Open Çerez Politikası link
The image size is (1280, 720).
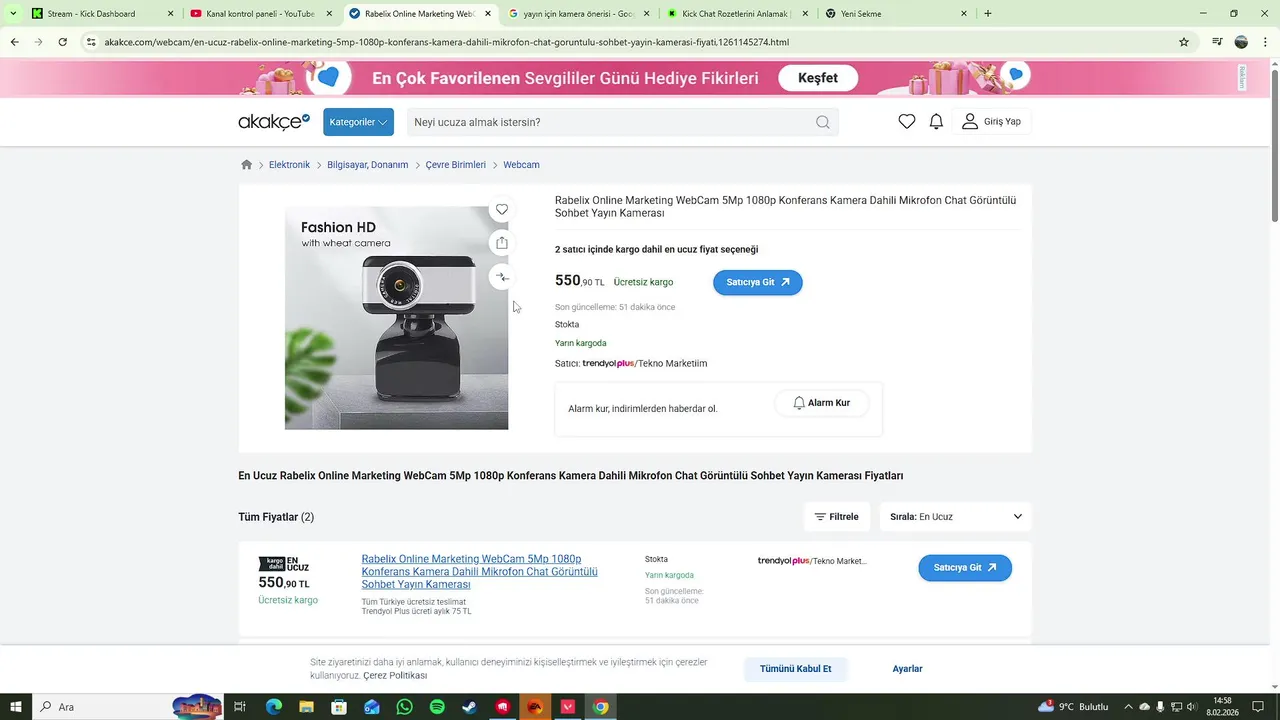[395, 676]
